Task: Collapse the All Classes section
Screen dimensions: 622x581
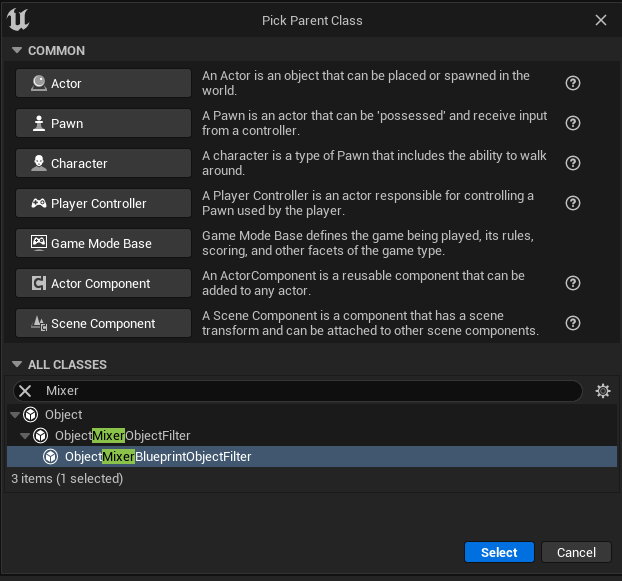Action: click(17, 365)
